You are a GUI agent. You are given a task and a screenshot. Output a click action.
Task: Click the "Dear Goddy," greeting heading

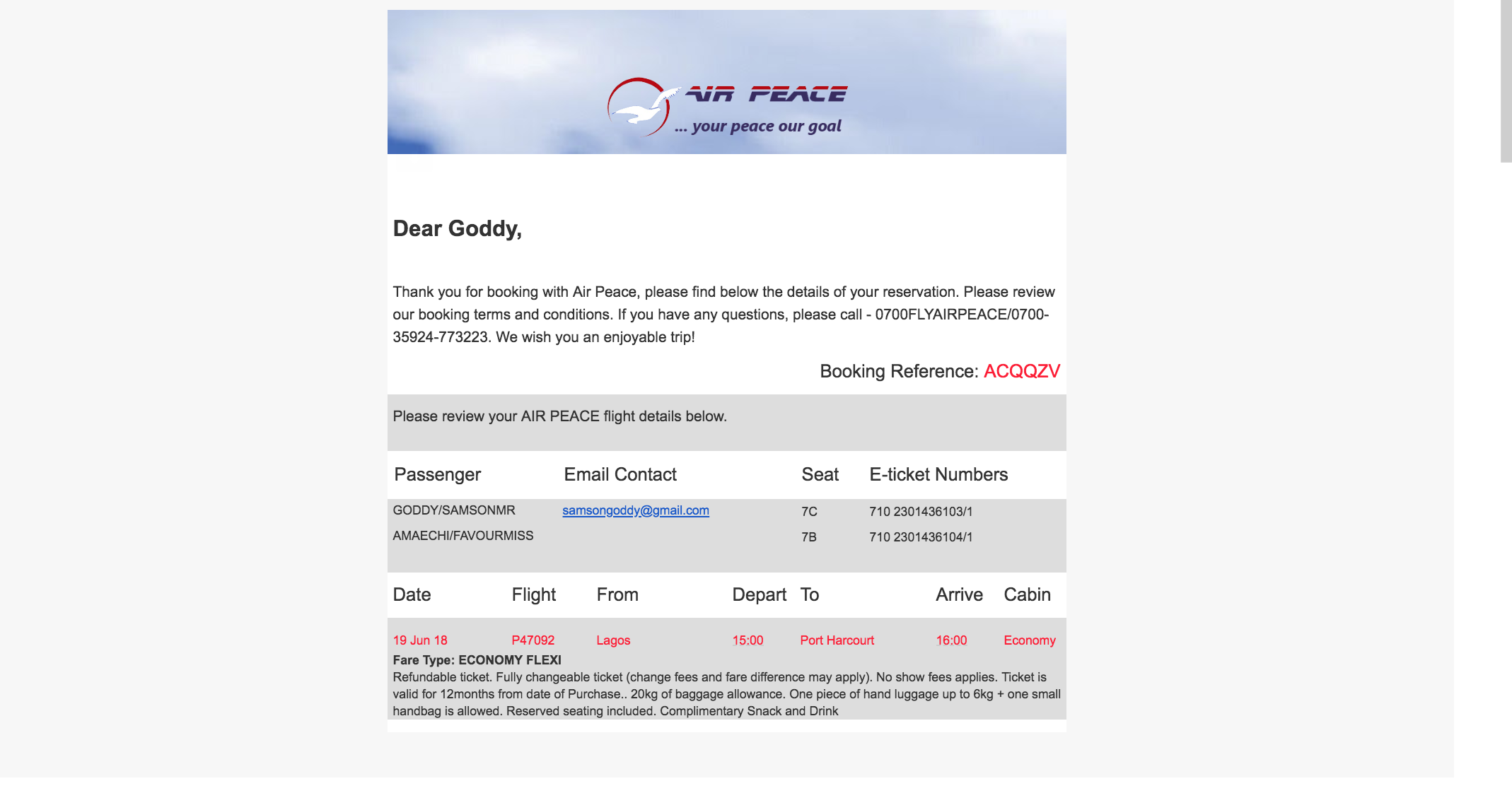(457, 228)
